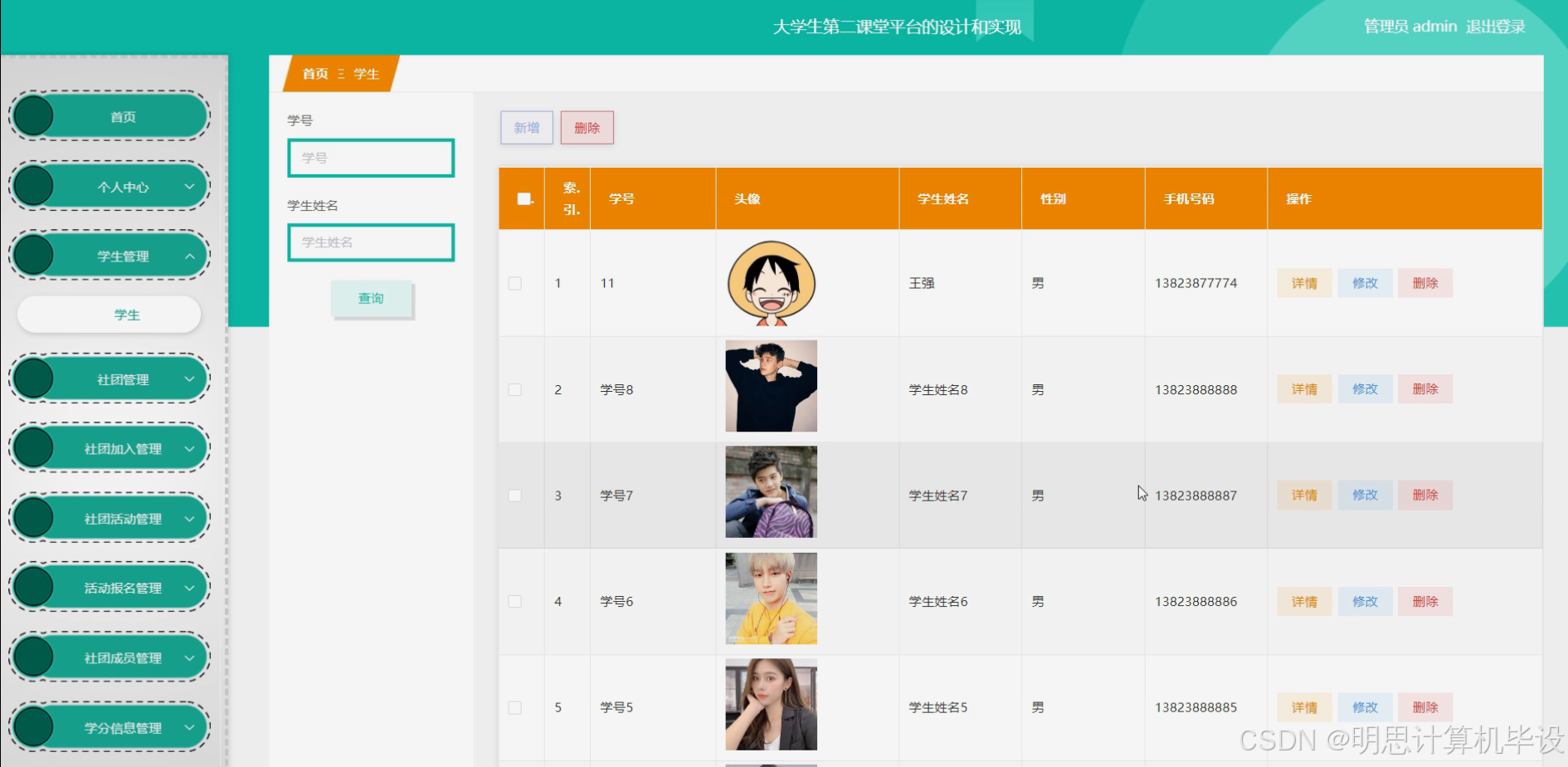Check the row checkbox for 学生姓名7

514,496
